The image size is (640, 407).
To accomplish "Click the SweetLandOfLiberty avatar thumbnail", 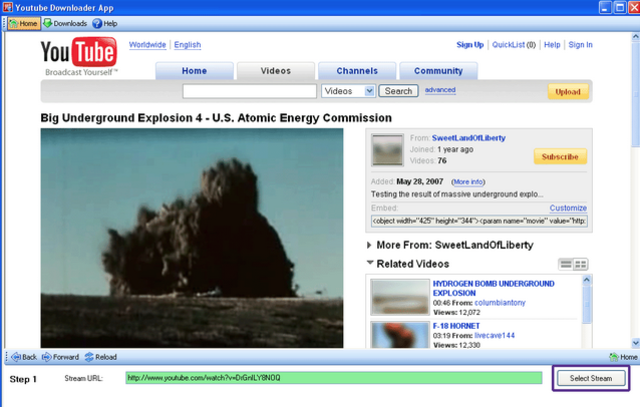I will tap(387, 150).
